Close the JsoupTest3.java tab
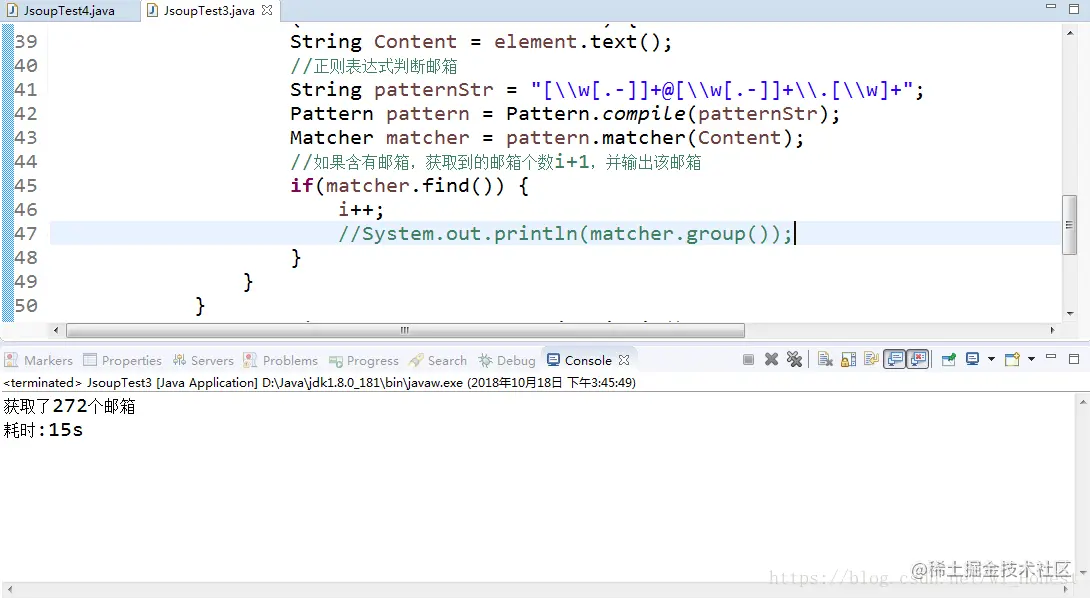The height and width of the screenshot is (598, 1090). (x=267, y=10)
